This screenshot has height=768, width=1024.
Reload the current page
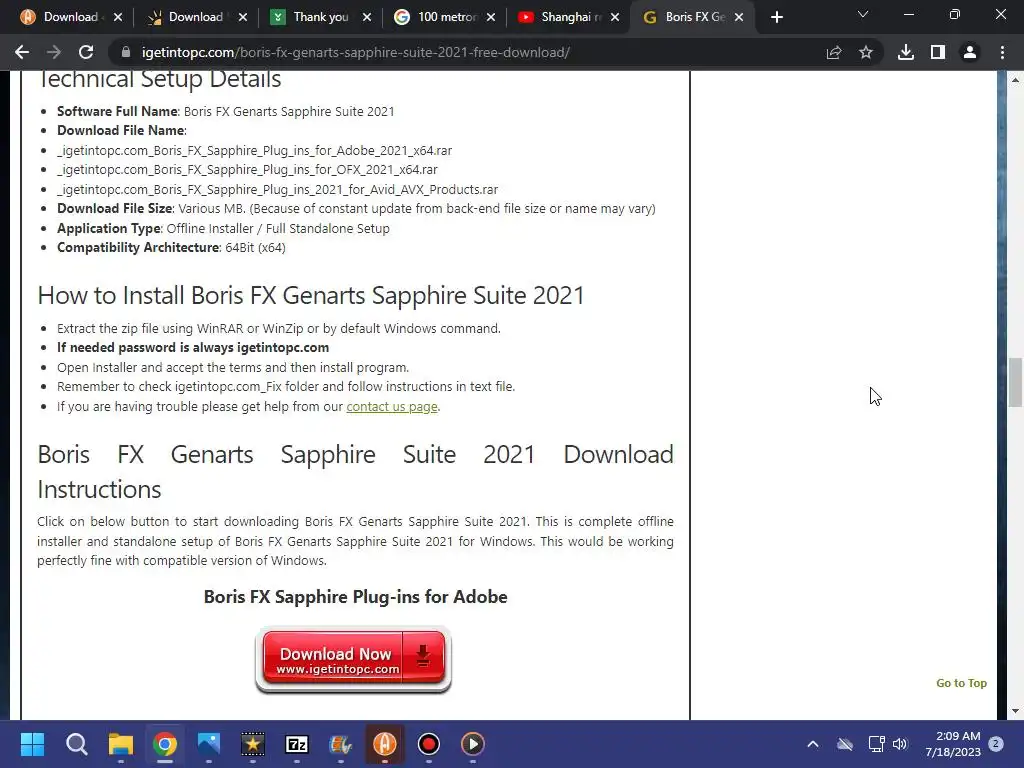click(86, 52)
